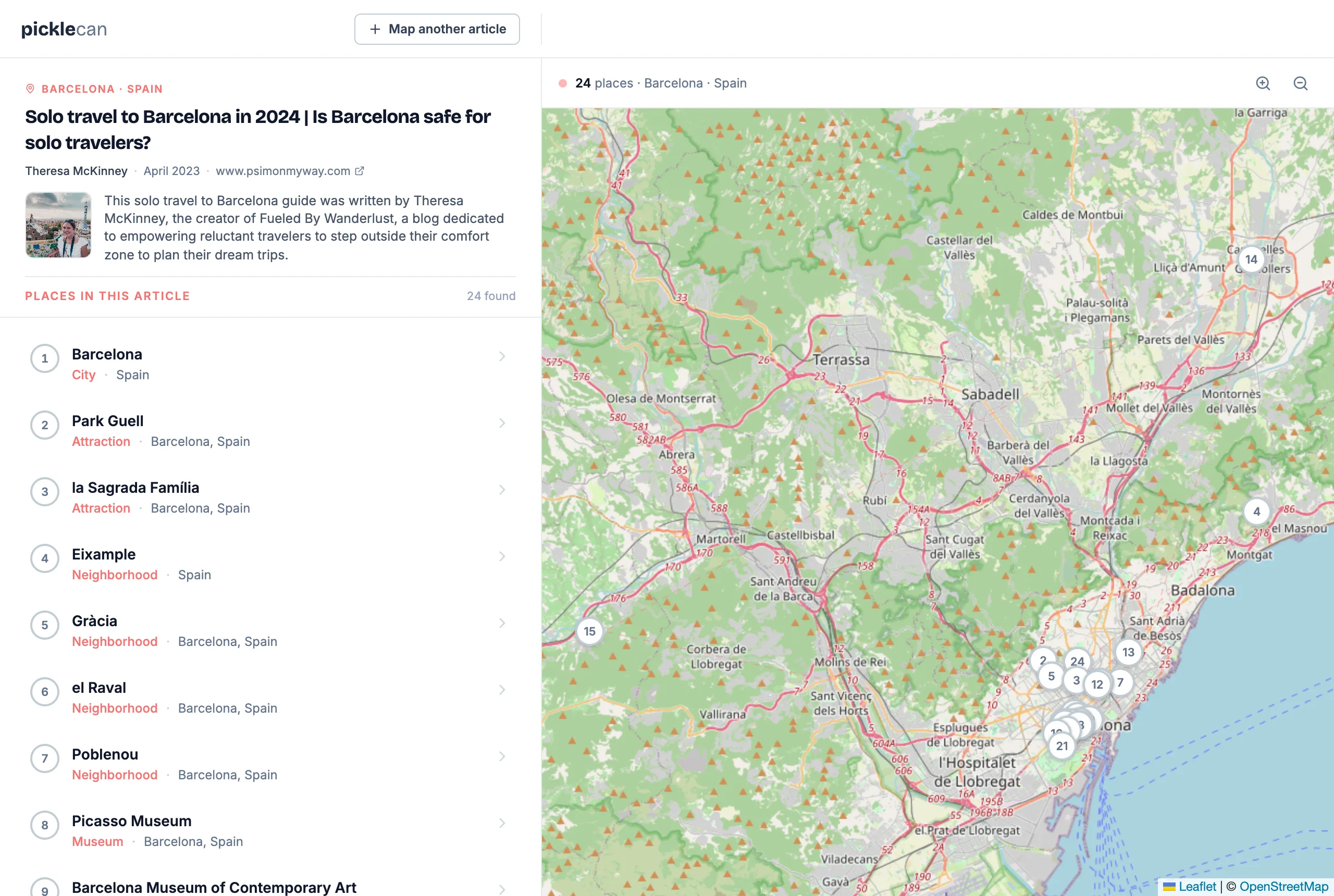Select map marker 5
The image size is (1334, 896).
click(1051, 676)
